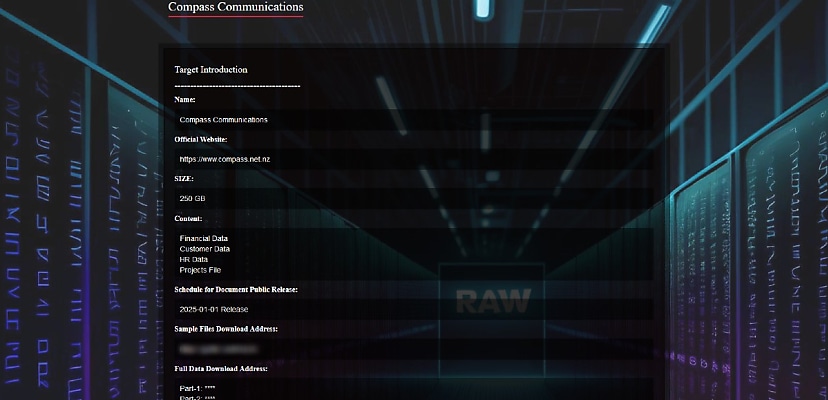The width and height of the screenshot is (828, 400).
Task: Click the Official Website: label
Action: (x=201, y=139)
